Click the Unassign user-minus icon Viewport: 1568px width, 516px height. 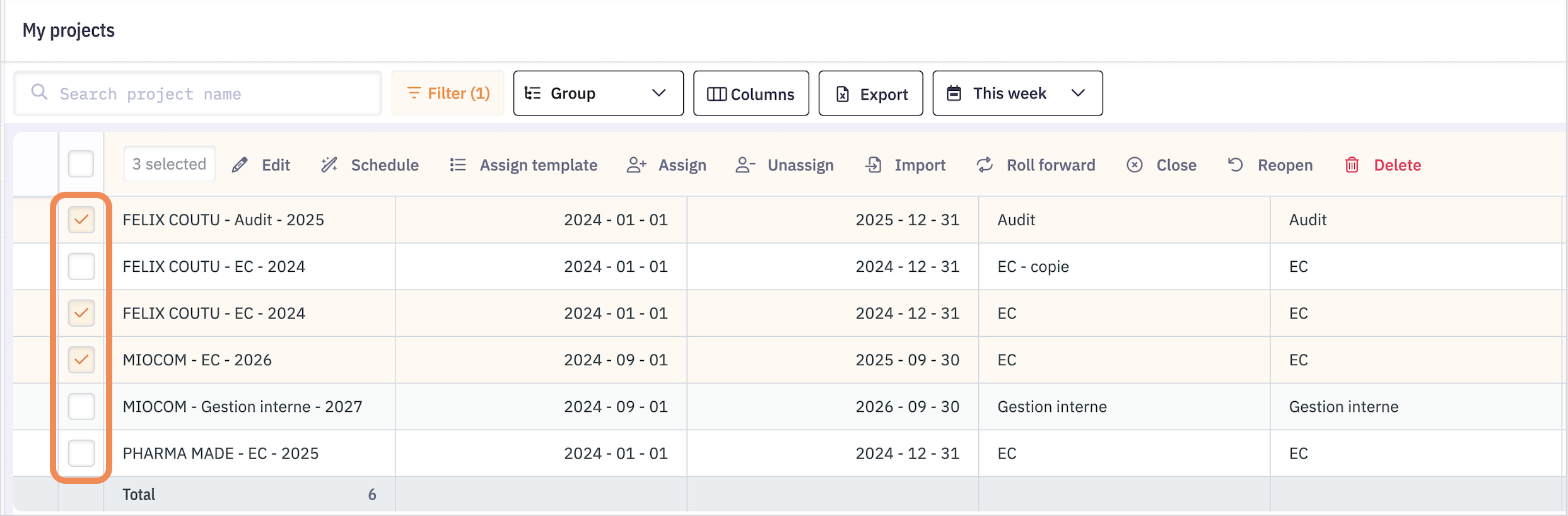(x=745, y=165)
